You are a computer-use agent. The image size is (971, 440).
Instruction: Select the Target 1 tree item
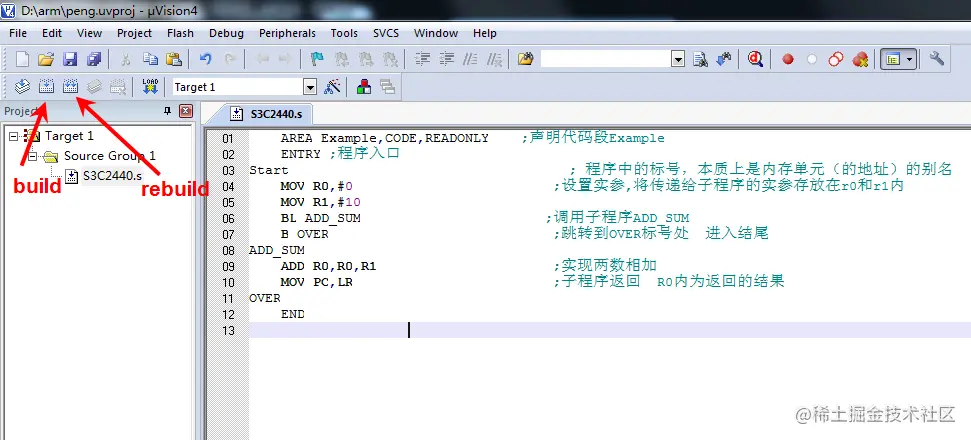[x=69, y=136]
